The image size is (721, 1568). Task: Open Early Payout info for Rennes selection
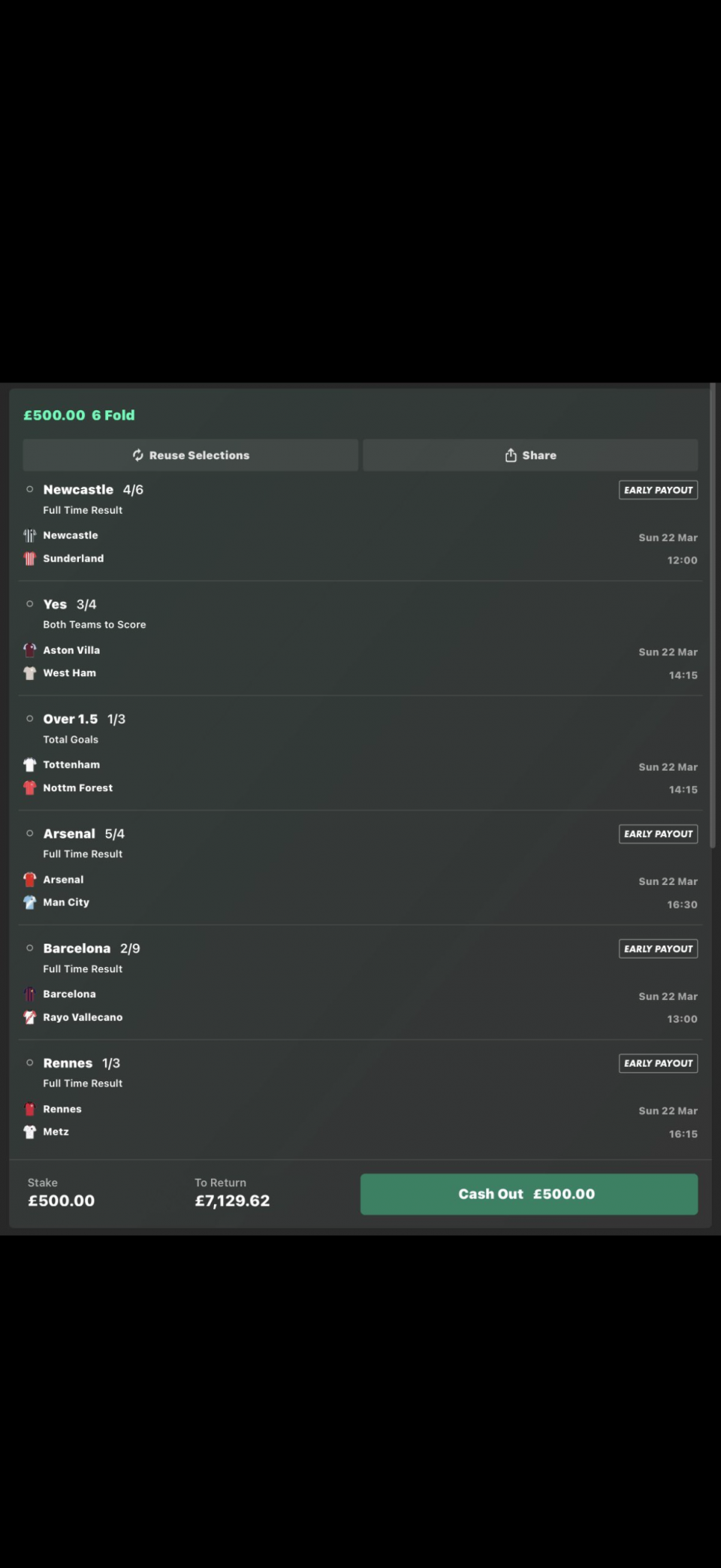click(x=658, y=1063)
